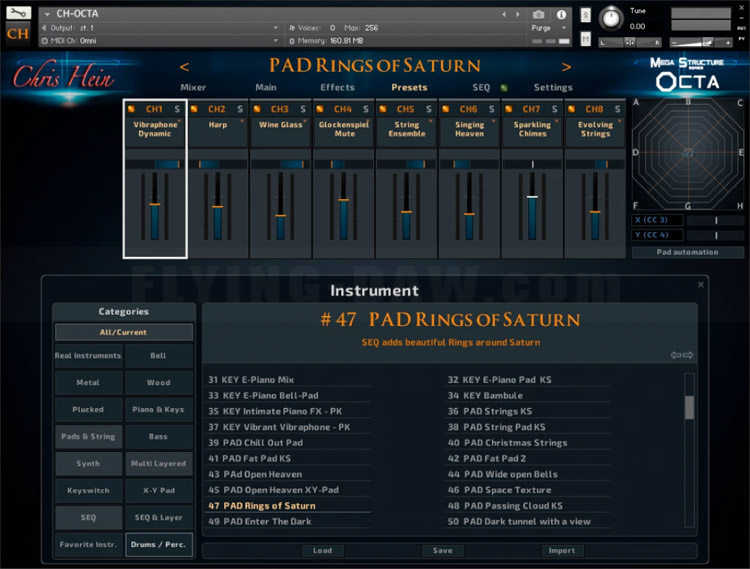
Task: Select the All/Current category
Action: pyautogui.click(x=124, y=332)
